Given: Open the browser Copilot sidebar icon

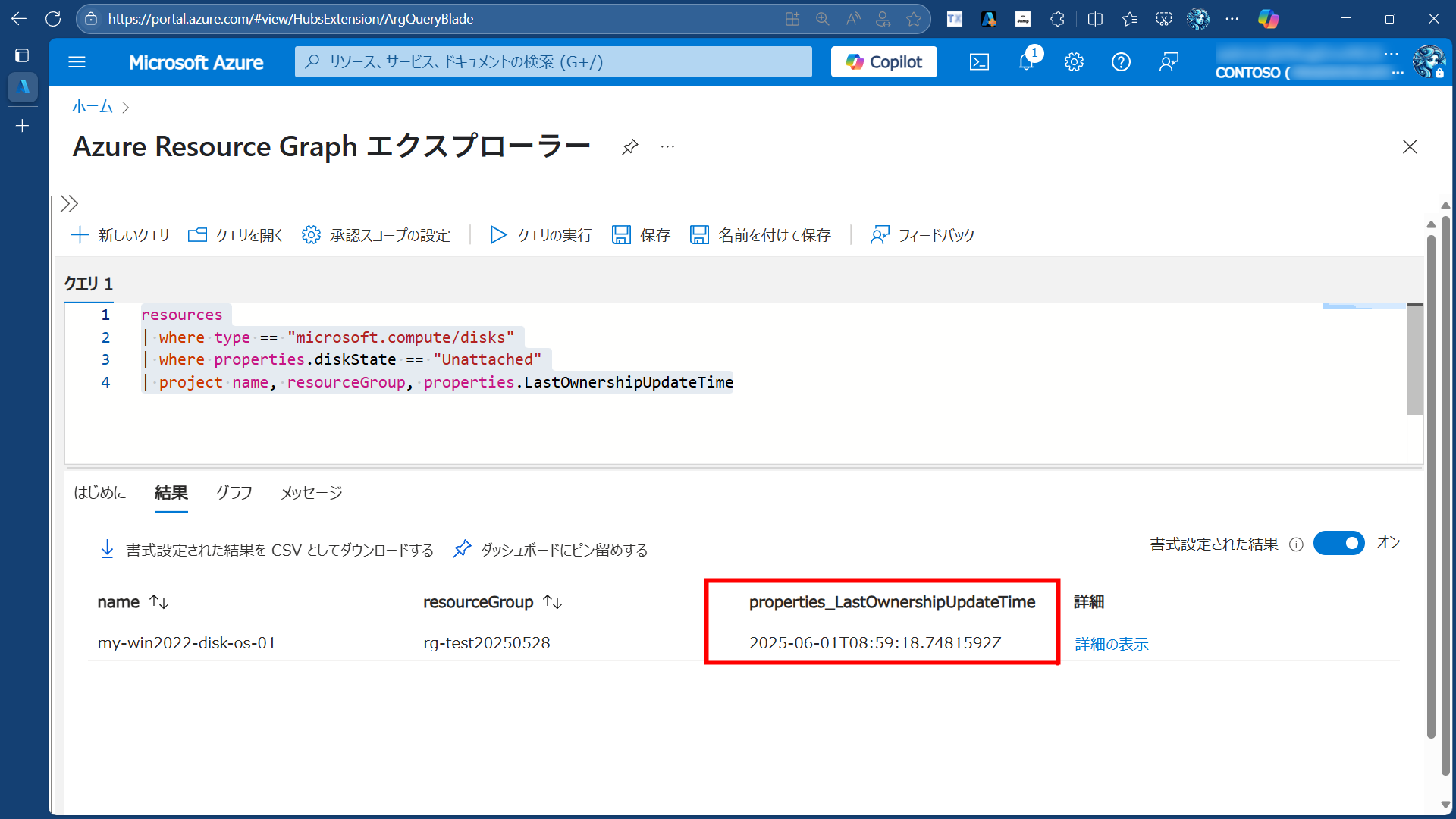Looking at the screenshot, I should (x=1268, y=19).
